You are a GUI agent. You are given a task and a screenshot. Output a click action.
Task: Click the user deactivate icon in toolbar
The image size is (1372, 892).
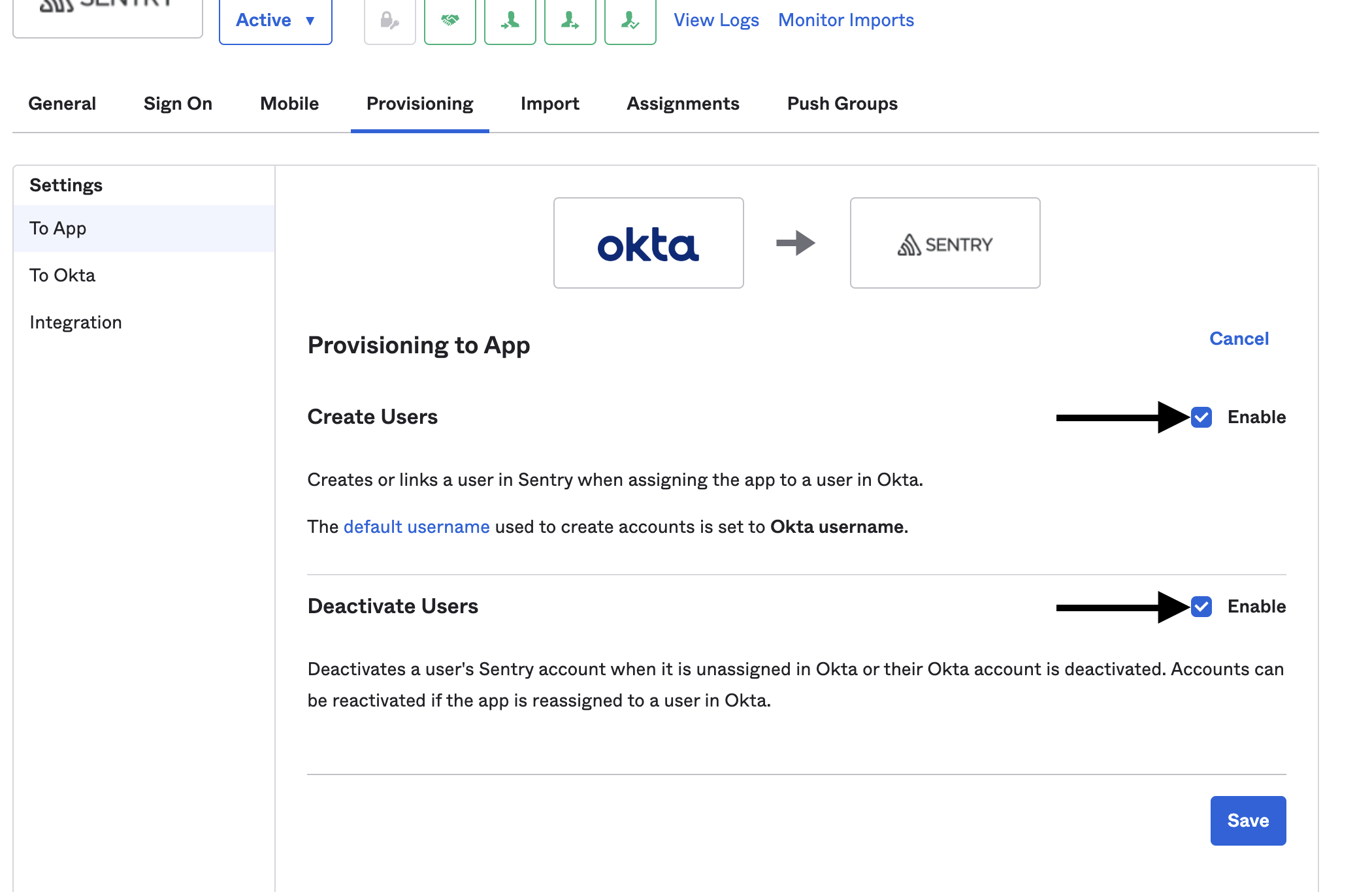570,18
